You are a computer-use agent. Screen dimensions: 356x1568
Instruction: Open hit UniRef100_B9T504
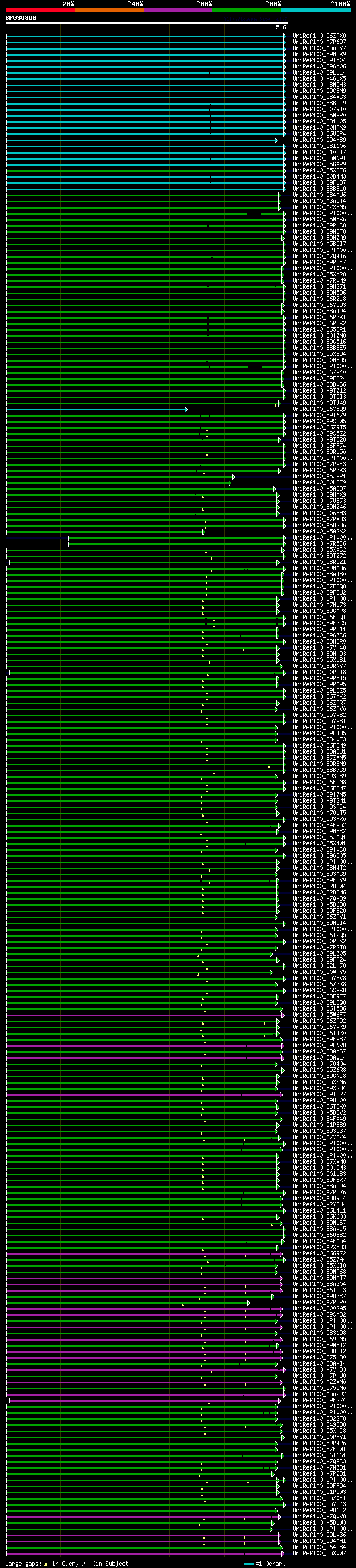click(x=319, y=60)
